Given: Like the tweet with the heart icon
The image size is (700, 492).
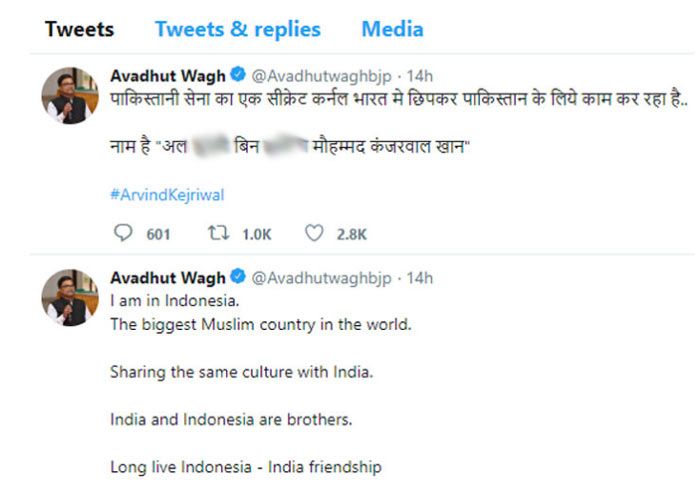Looking at the screenshot, I should pos(314,233).
